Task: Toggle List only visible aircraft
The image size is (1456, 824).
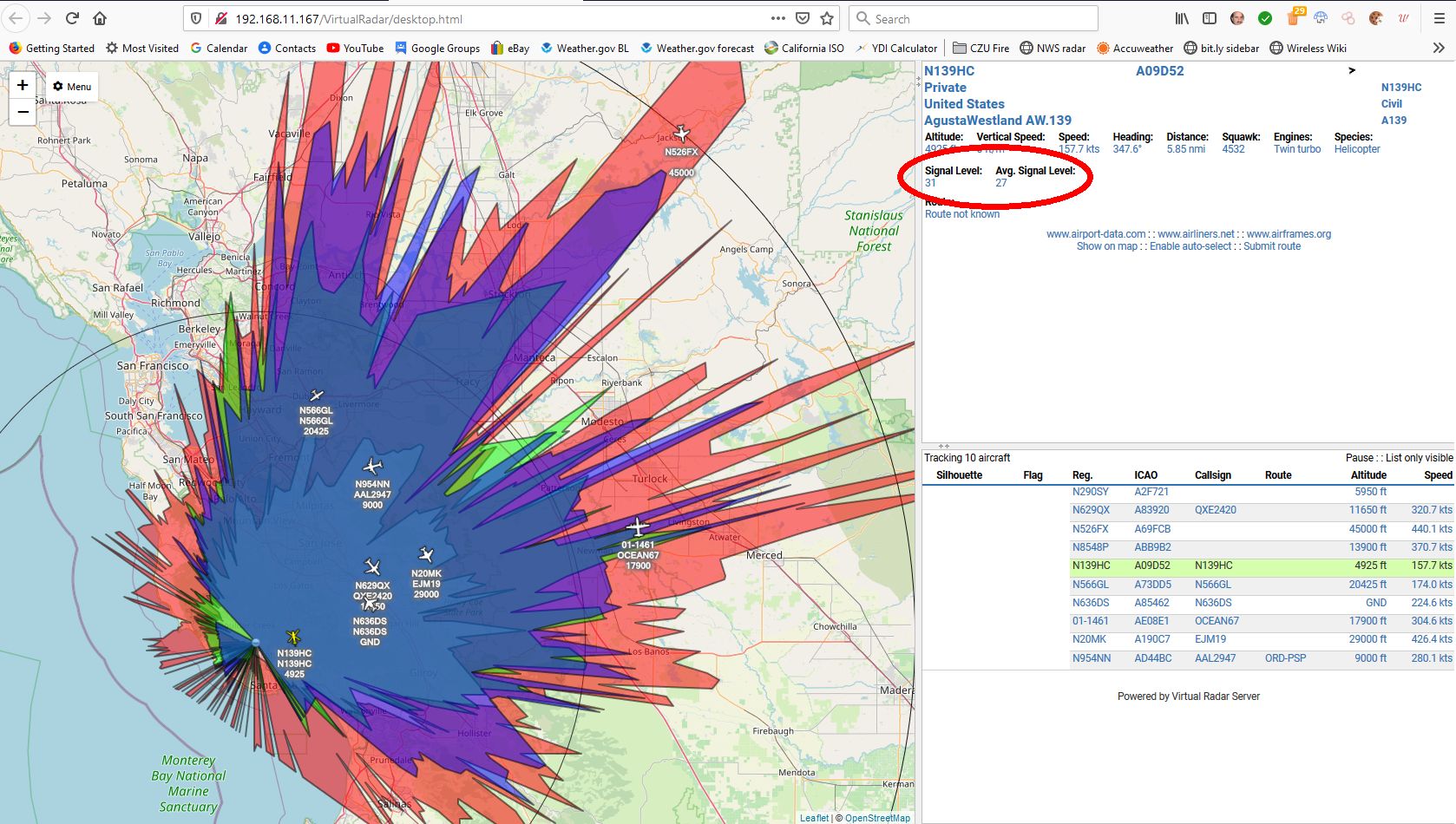Action: coord(1419,458)
